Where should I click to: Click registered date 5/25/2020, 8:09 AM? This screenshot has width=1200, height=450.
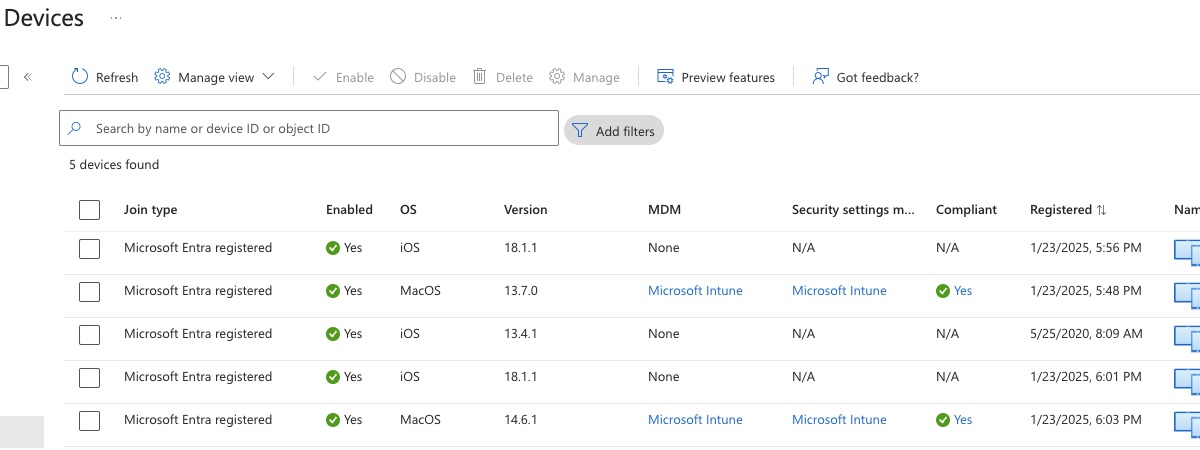(x=1086, y=334)
